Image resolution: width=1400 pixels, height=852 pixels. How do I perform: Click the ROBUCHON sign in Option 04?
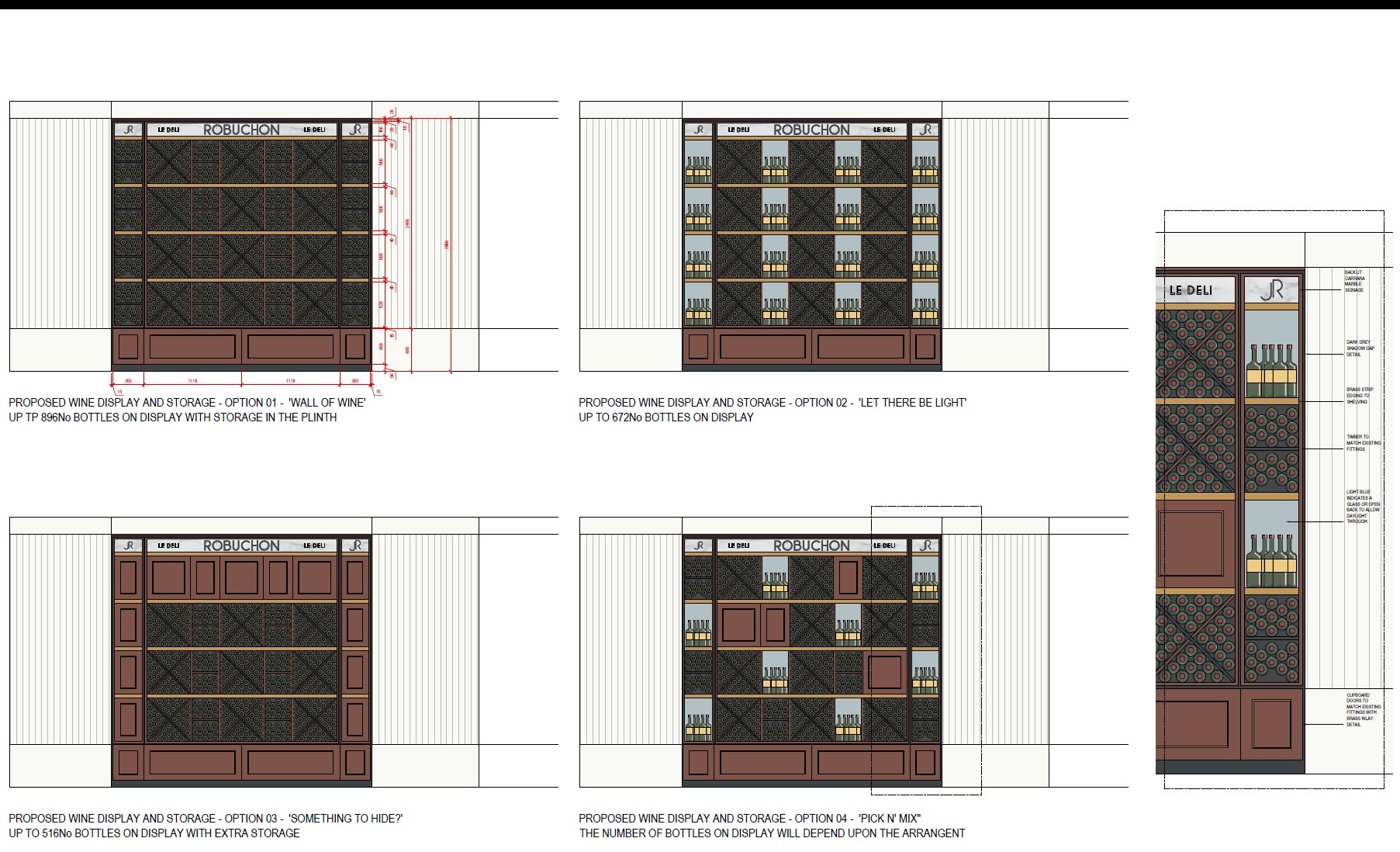coord(811,545)
